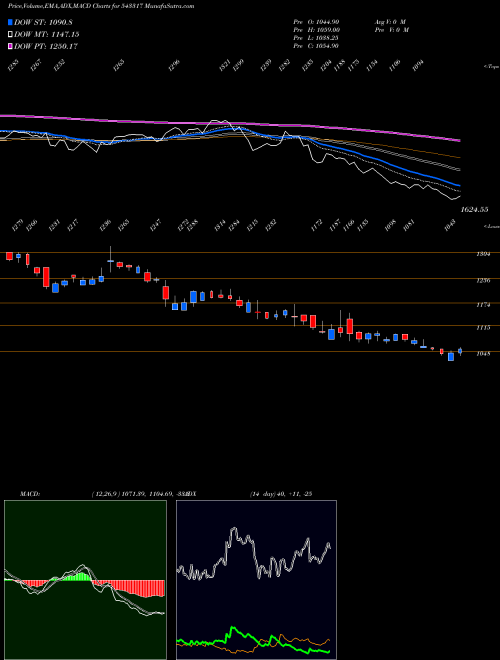500x660 pixels.
Task: Click the Pre H: 1059.00 high value
Action: [x=316, y=29]
